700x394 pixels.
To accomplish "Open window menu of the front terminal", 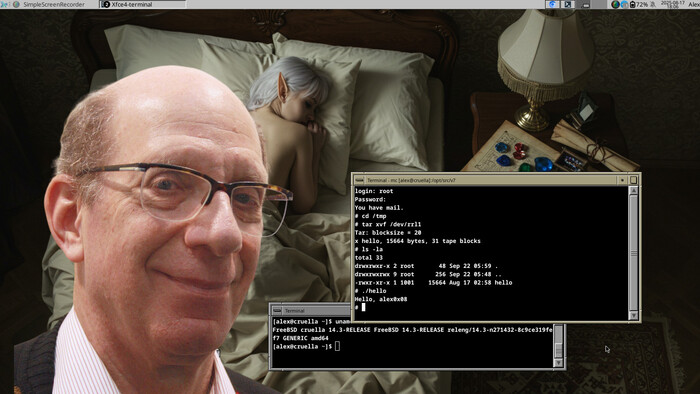I will (x=359, y=180).
